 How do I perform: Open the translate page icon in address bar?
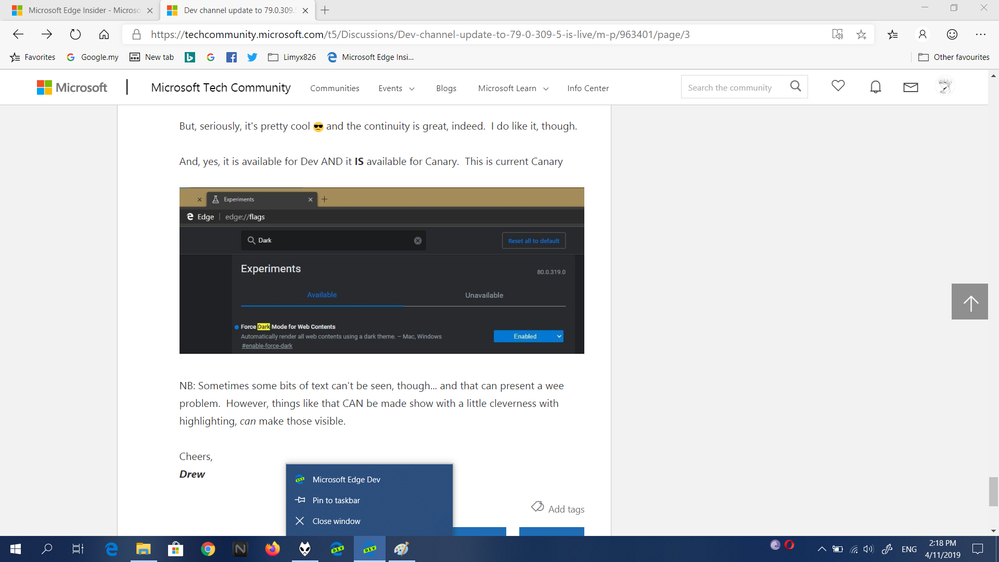[x=837, y=34]
